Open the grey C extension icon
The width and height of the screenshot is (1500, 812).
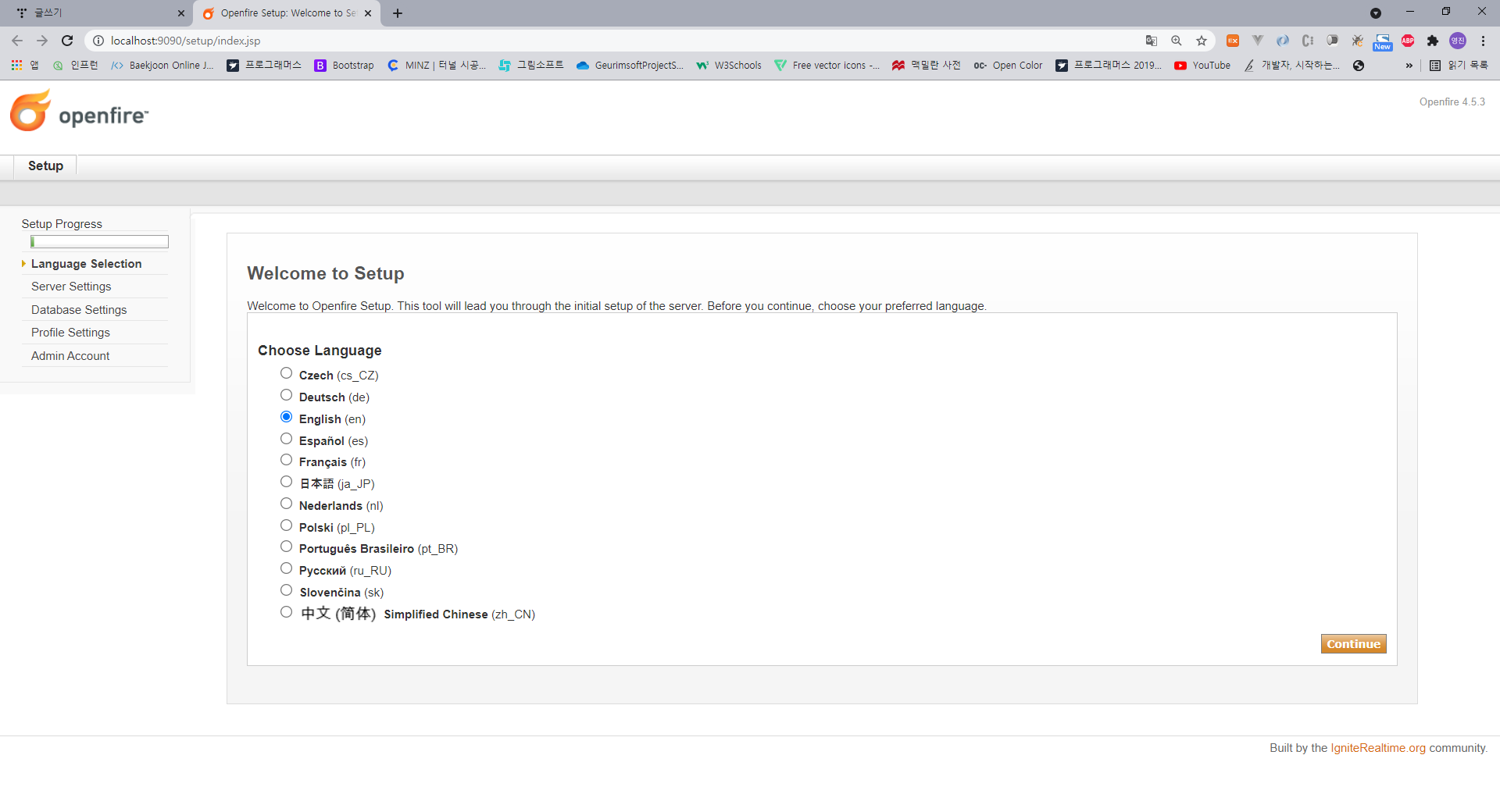pyautogui.click(x=1308, y=41)
